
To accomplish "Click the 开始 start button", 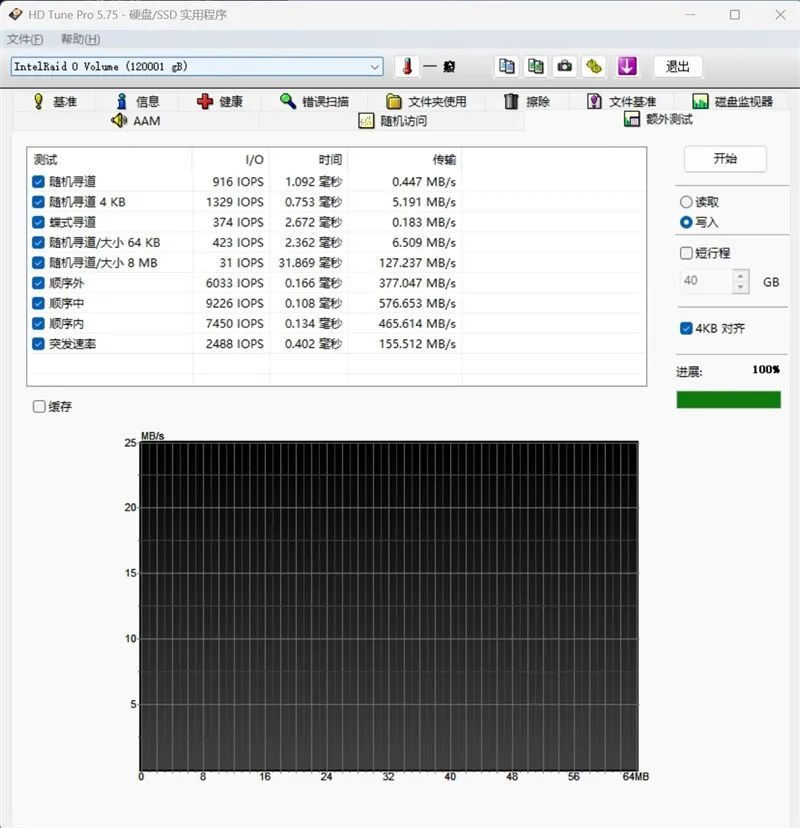I will [725, 158].
